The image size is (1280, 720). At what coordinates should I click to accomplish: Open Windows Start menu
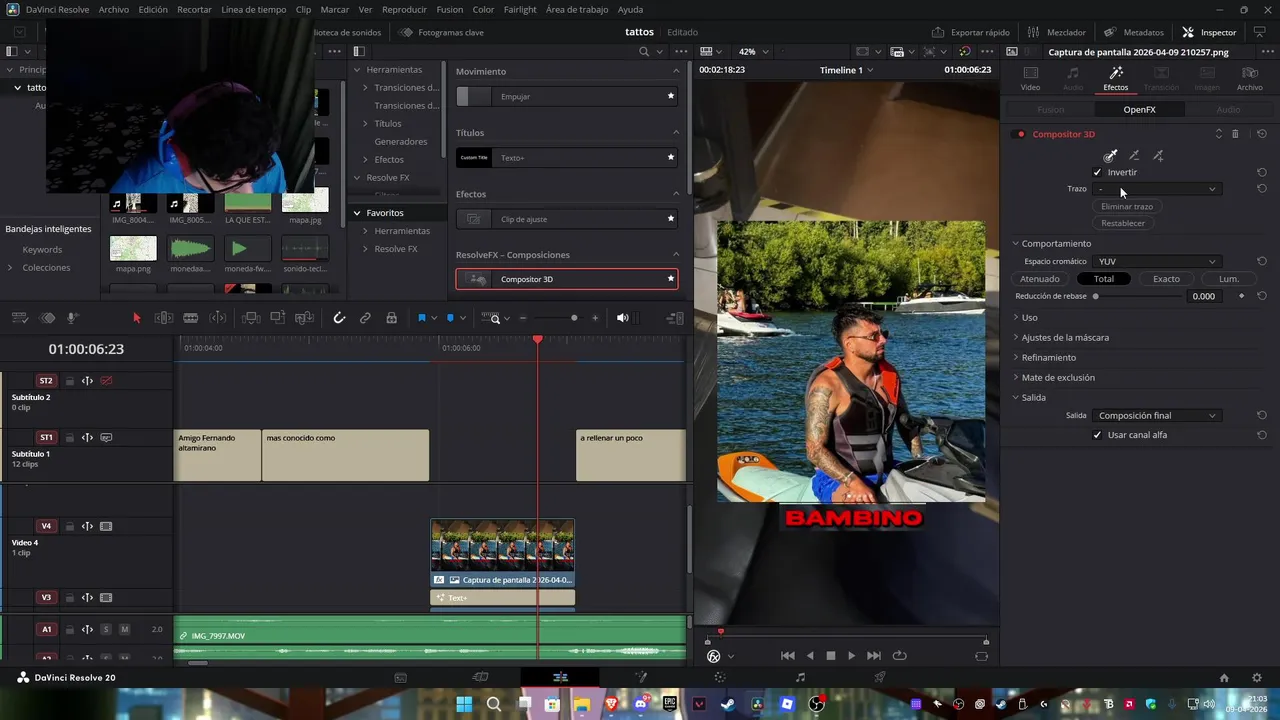[x=464, y=704]
